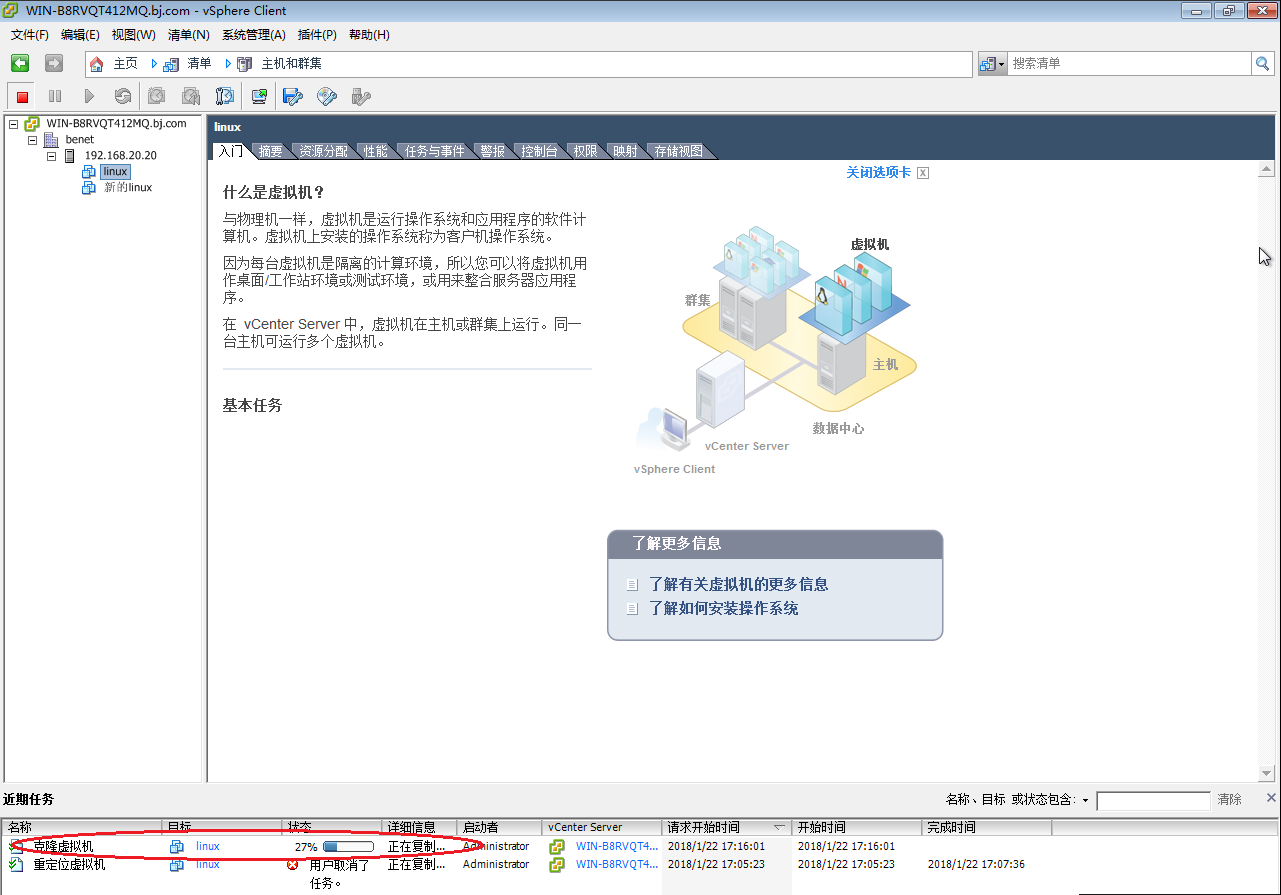Click the 新的linux virtual machine icon
The height and width of the screenshot is (895, 1281).
89,188
